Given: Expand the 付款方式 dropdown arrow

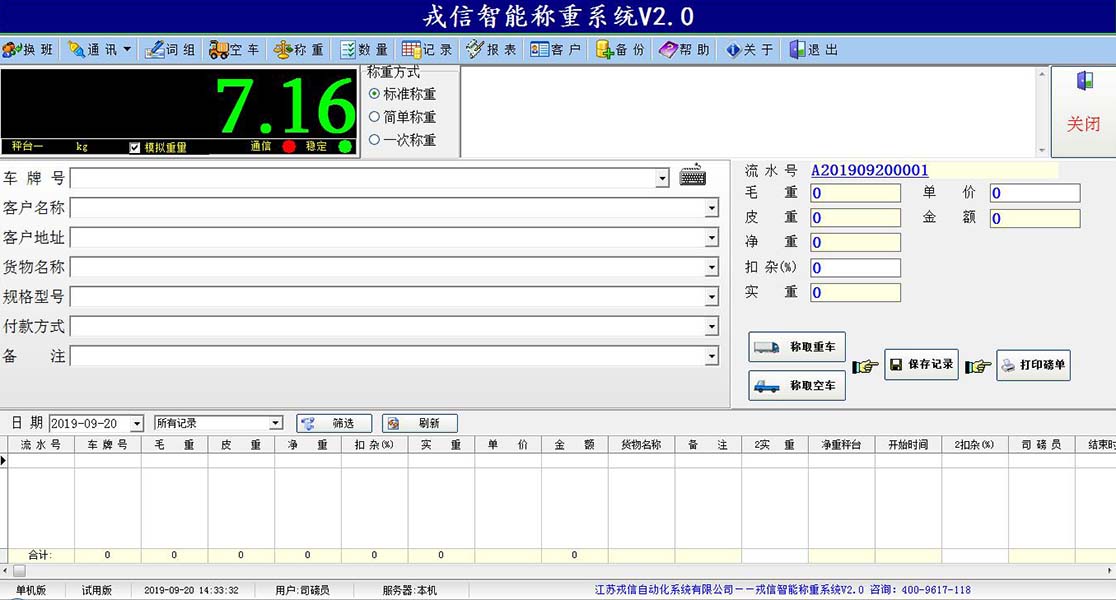Looking at the screenshot, I should (x=712, y=327).
